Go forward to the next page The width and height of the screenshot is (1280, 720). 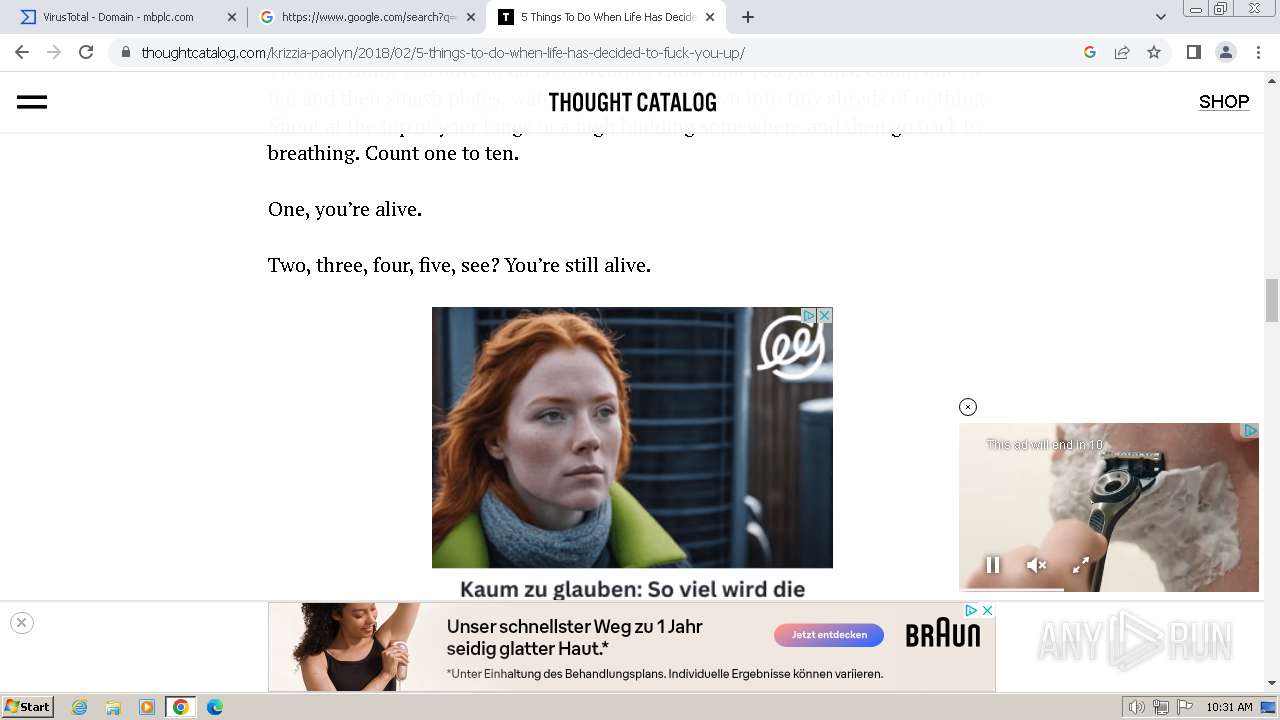(54, 52)
